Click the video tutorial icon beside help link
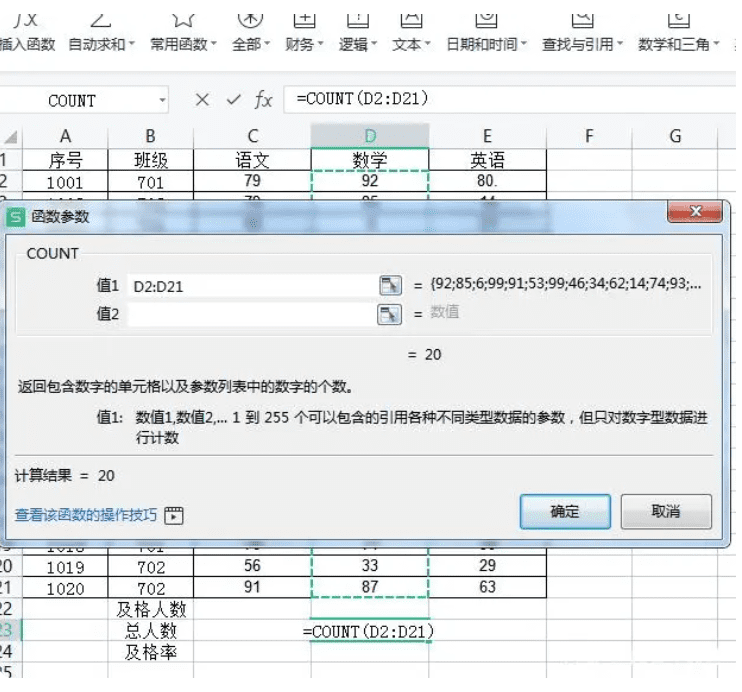742x692 pixels. pyautogui.click(x=174, y=515)
